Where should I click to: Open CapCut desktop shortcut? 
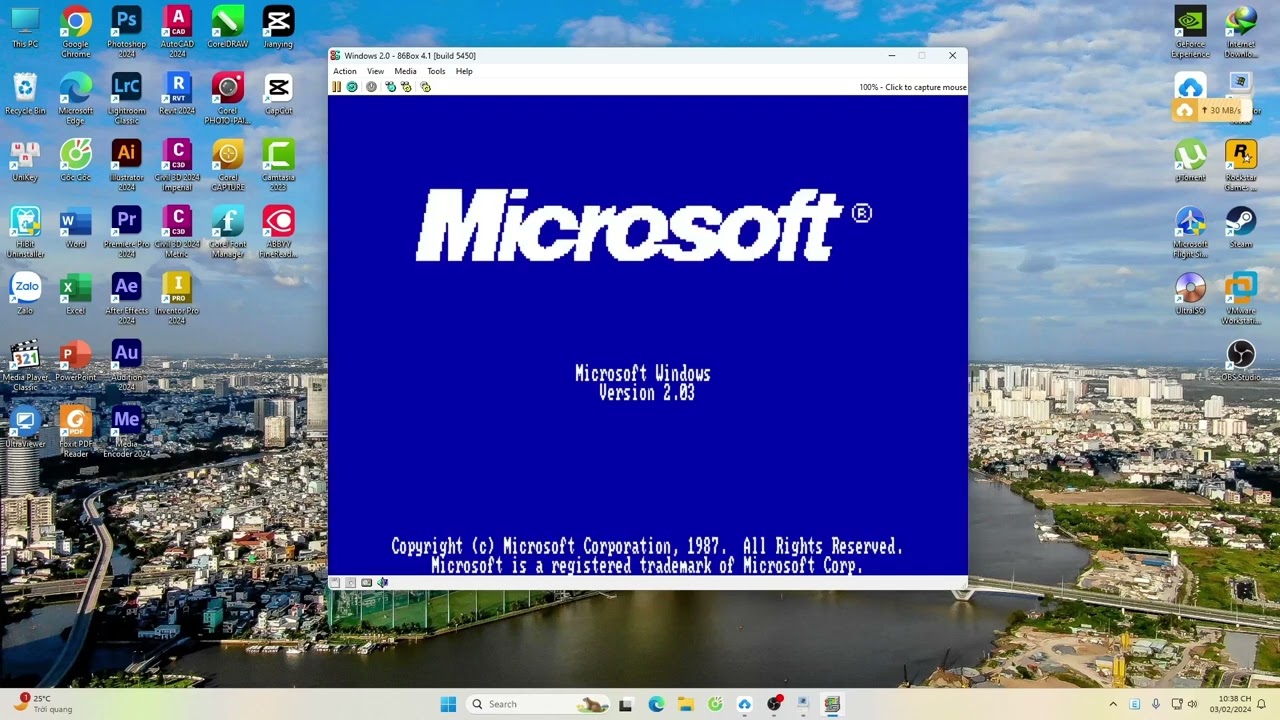[278, 94]
